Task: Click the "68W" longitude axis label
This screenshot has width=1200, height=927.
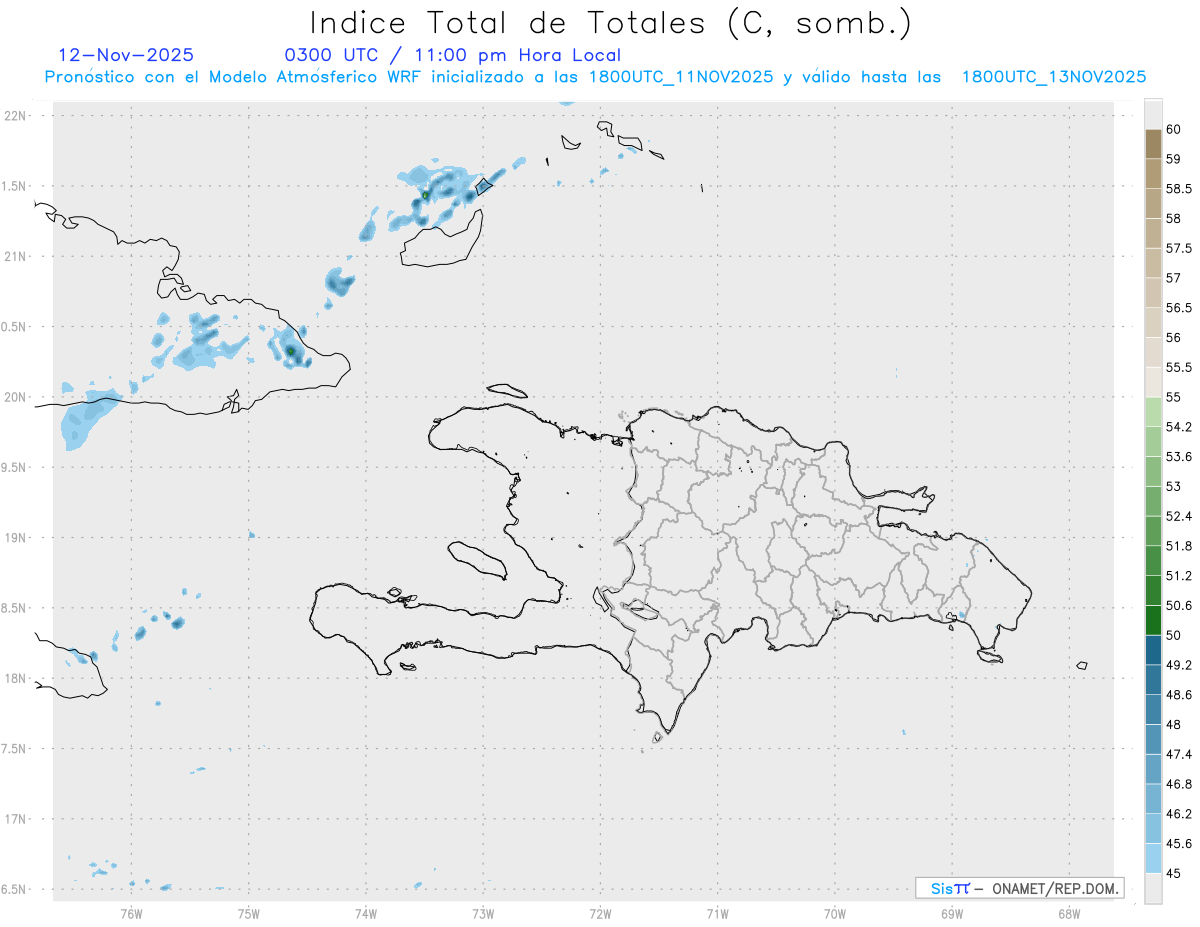Action: tap(1069, 913)
